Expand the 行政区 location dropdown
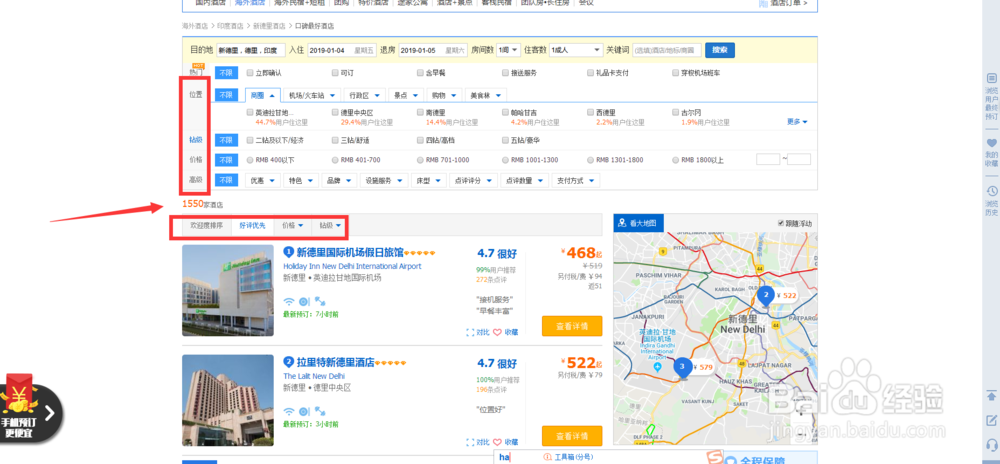1000x464 pixels. tap(365, 96)
